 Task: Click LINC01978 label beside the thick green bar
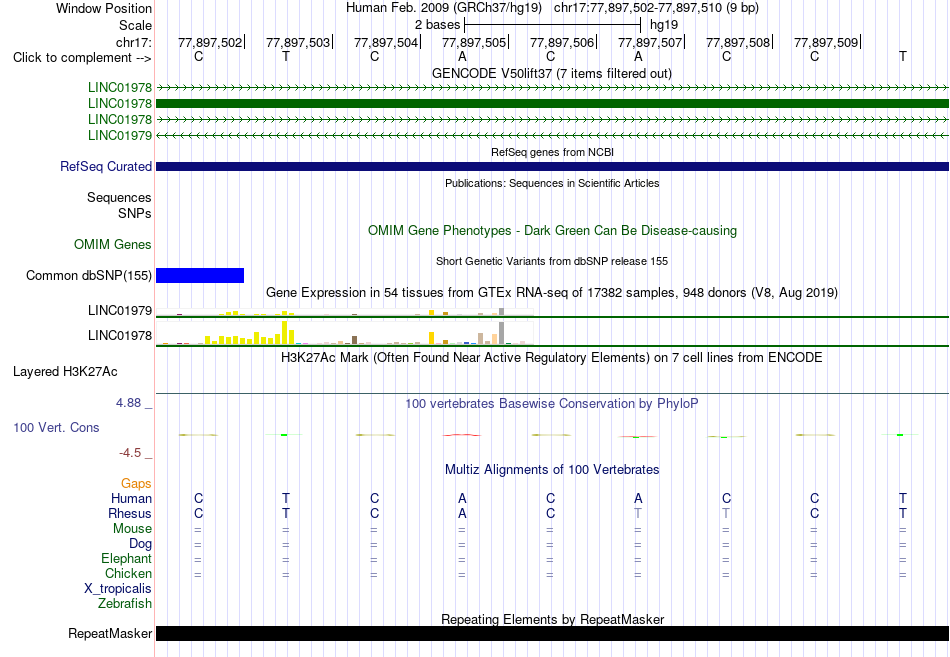(x=120, y=104)
